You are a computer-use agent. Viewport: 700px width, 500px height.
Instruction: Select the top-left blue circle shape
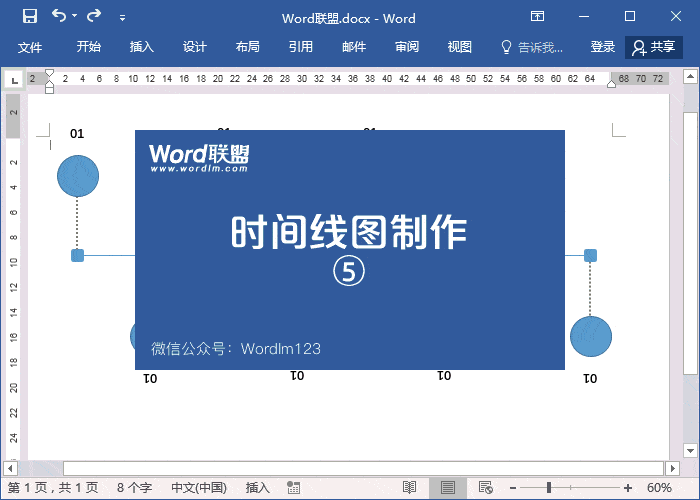pos(78,176)
